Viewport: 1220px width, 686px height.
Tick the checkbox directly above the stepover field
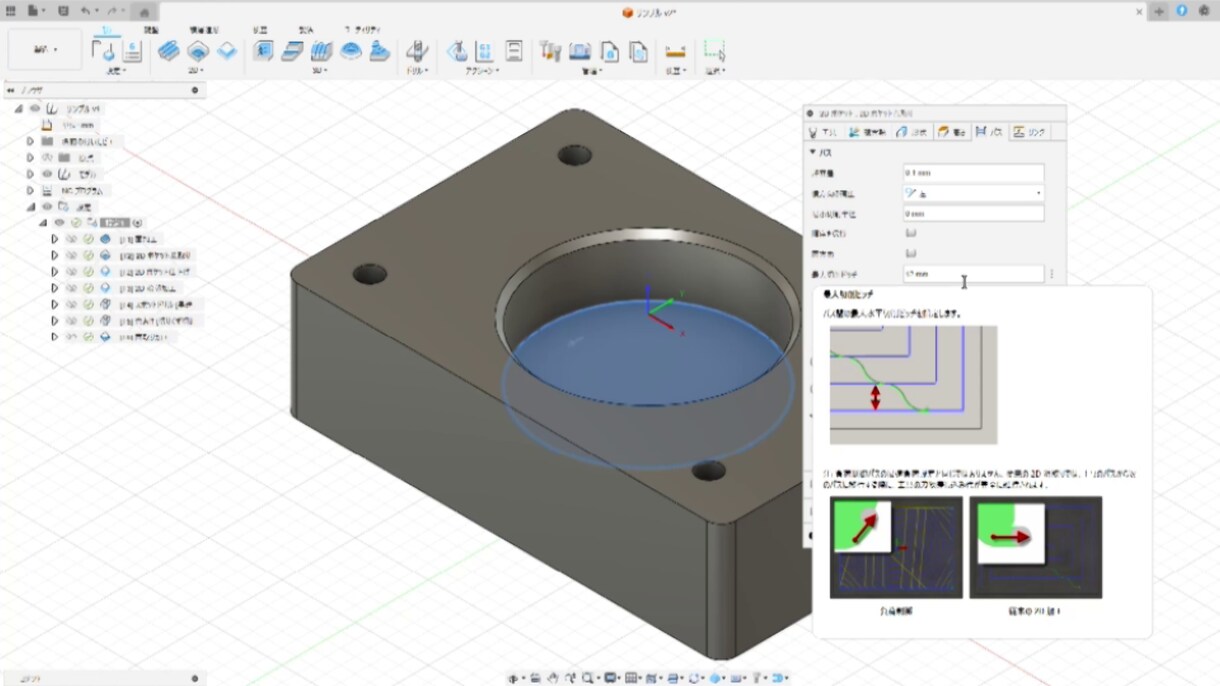[911, 253]
